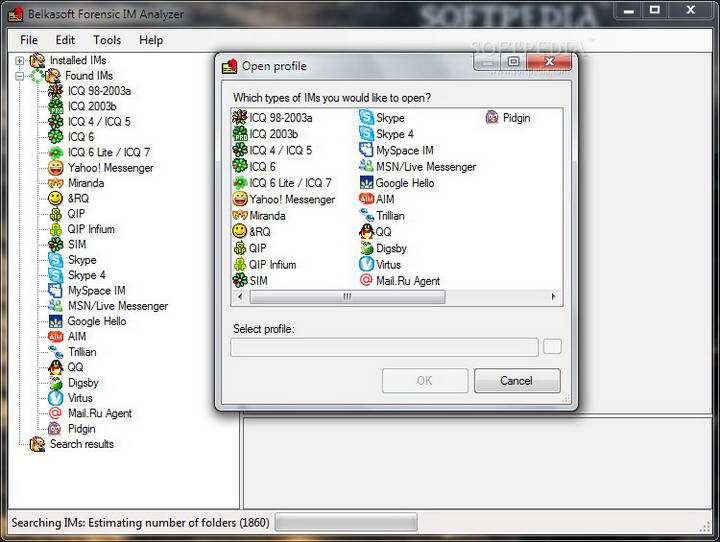Choose the ICQ 4 / ICQ 5 icon in the dialog
Viewport: 720px width, 542px height.
click(239, 150)
